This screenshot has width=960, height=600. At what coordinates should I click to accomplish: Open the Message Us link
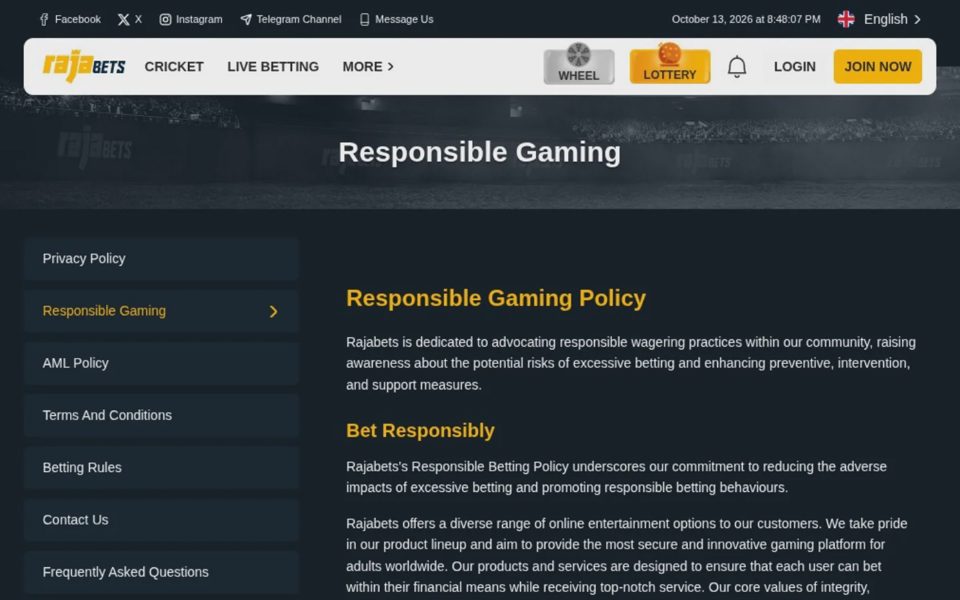click(404, 20)
